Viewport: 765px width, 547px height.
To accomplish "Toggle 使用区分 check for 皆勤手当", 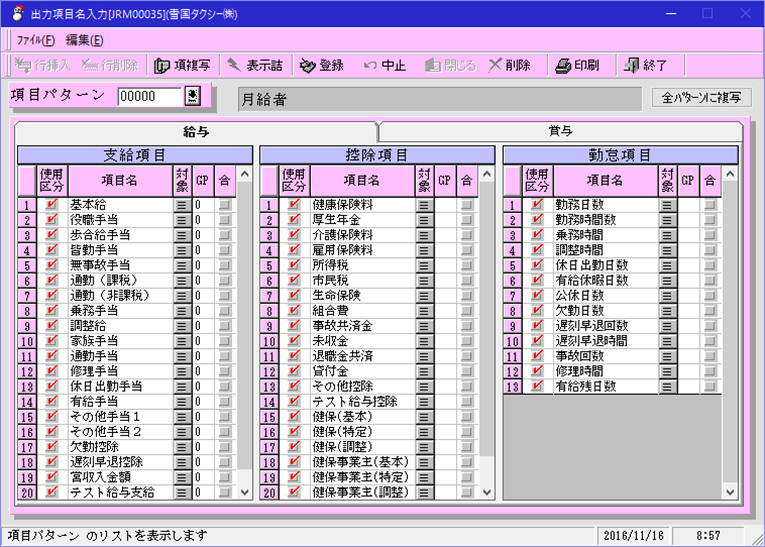I will point(51,250).
